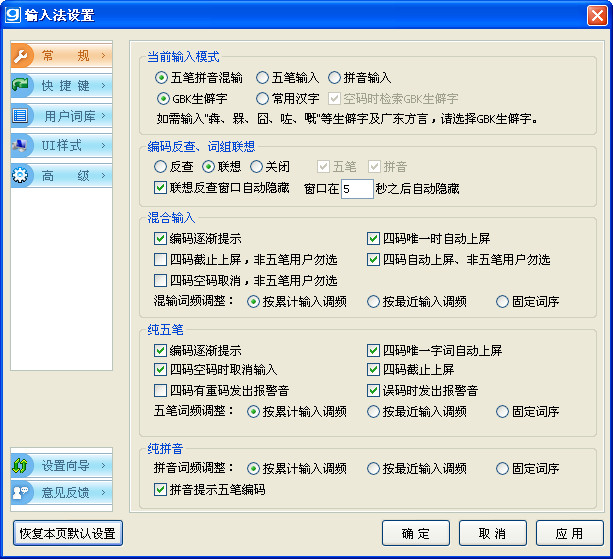Select 按最近输入调频 for 拼音词频调整

[x=417, y=468]
